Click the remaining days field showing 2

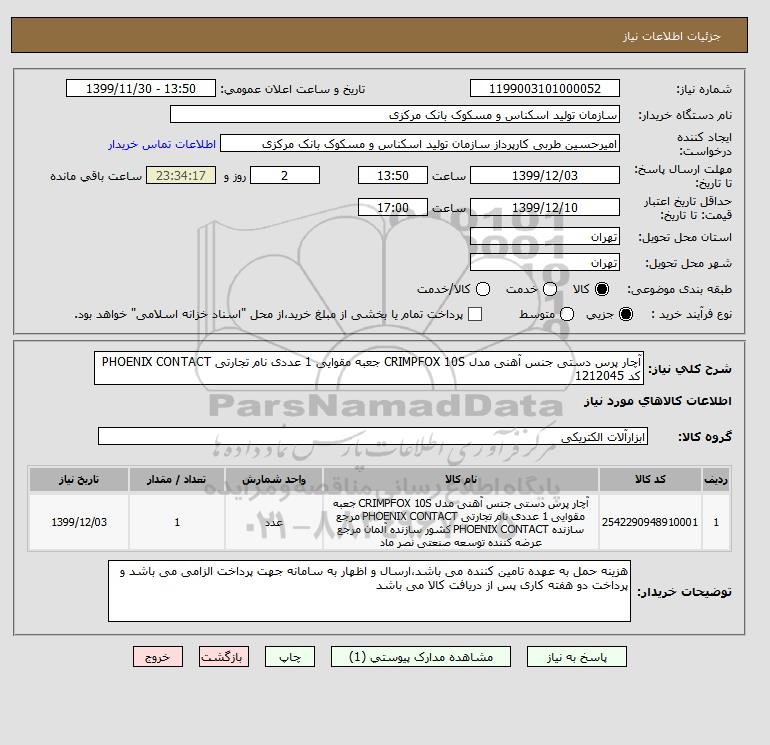(x=285, y=175)
